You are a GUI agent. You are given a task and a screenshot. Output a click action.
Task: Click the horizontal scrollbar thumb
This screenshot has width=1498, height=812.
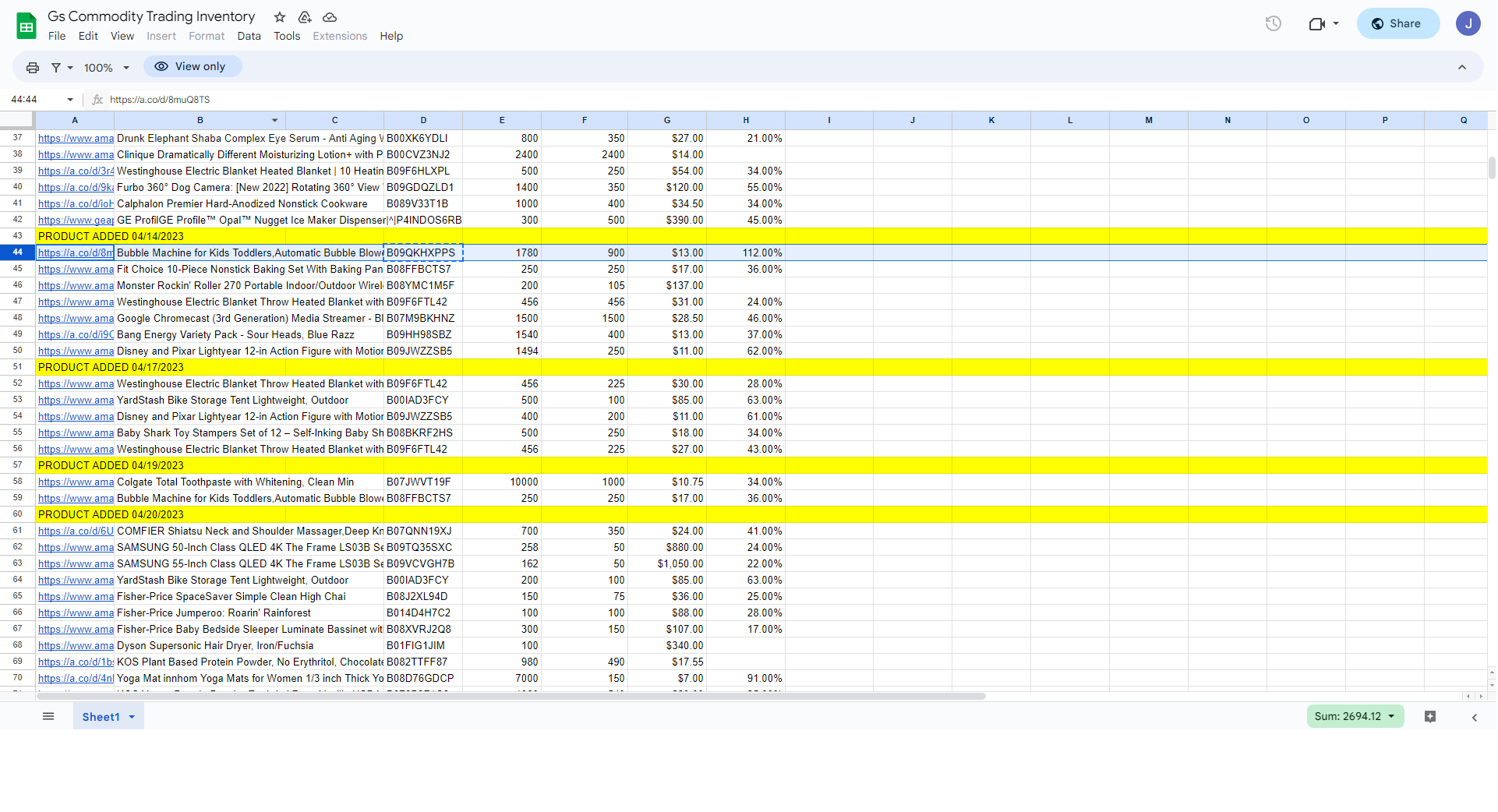click(511, 696)
